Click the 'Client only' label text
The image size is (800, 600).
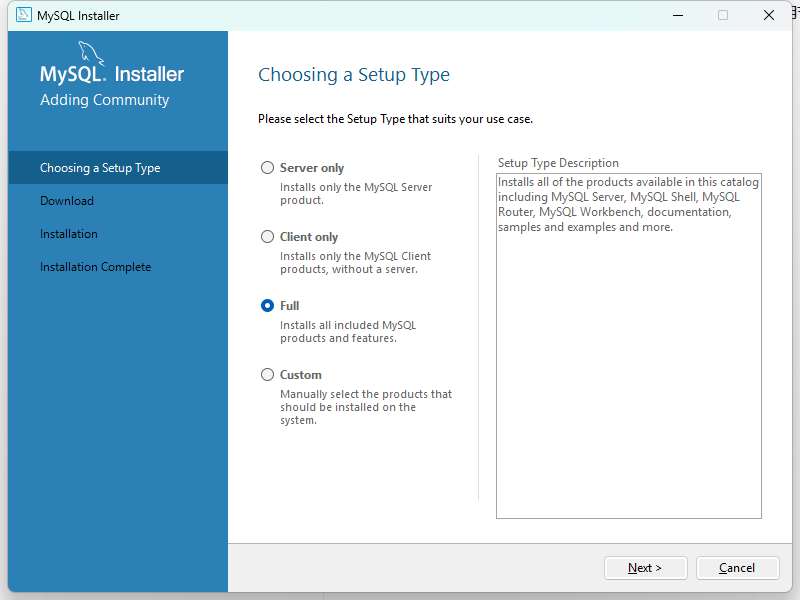(309, 237)
